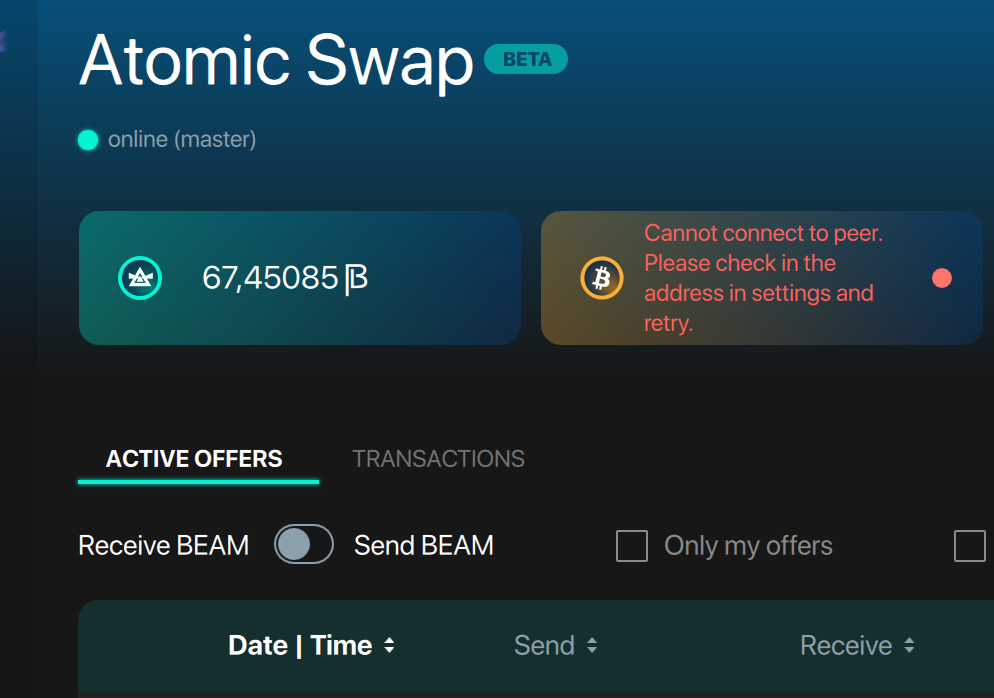Select the ACTIVE OFFERS tab
Viewport: 994px width, 698px height.
(193, 458)
